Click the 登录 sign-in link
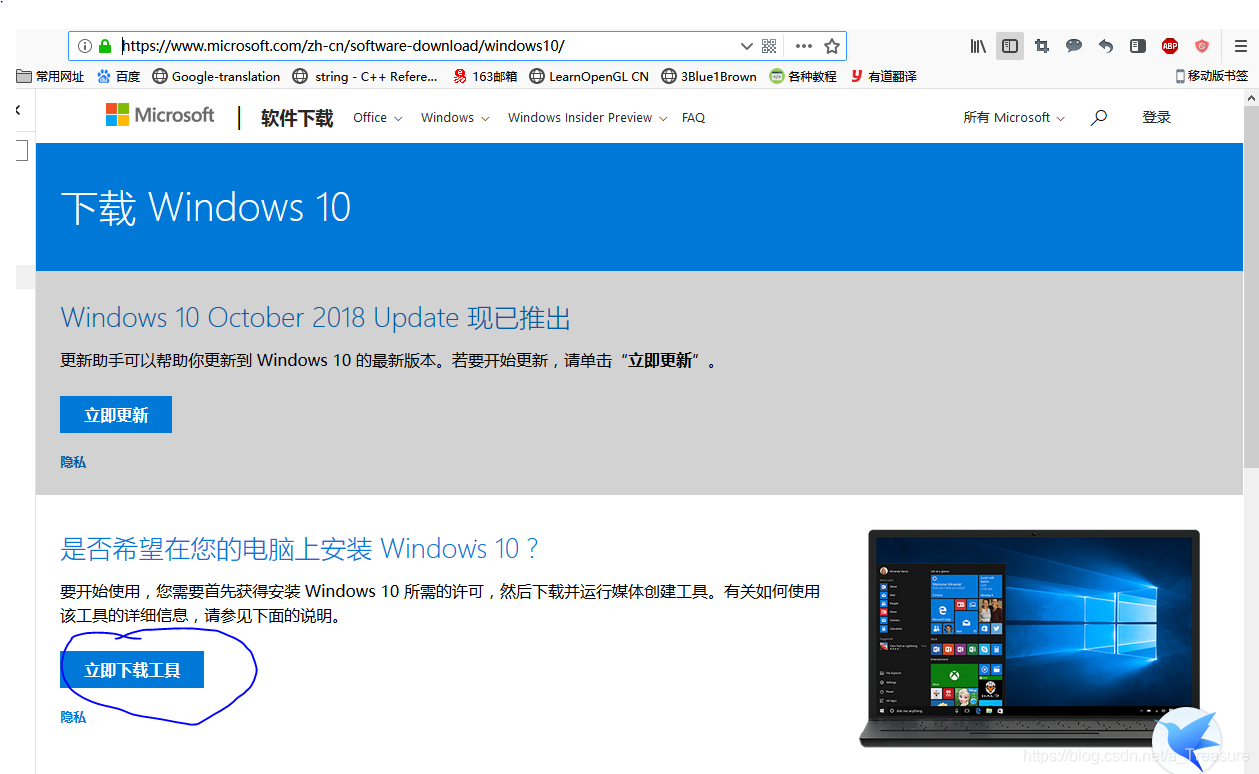1259x774 pixels. [1156, 118]
